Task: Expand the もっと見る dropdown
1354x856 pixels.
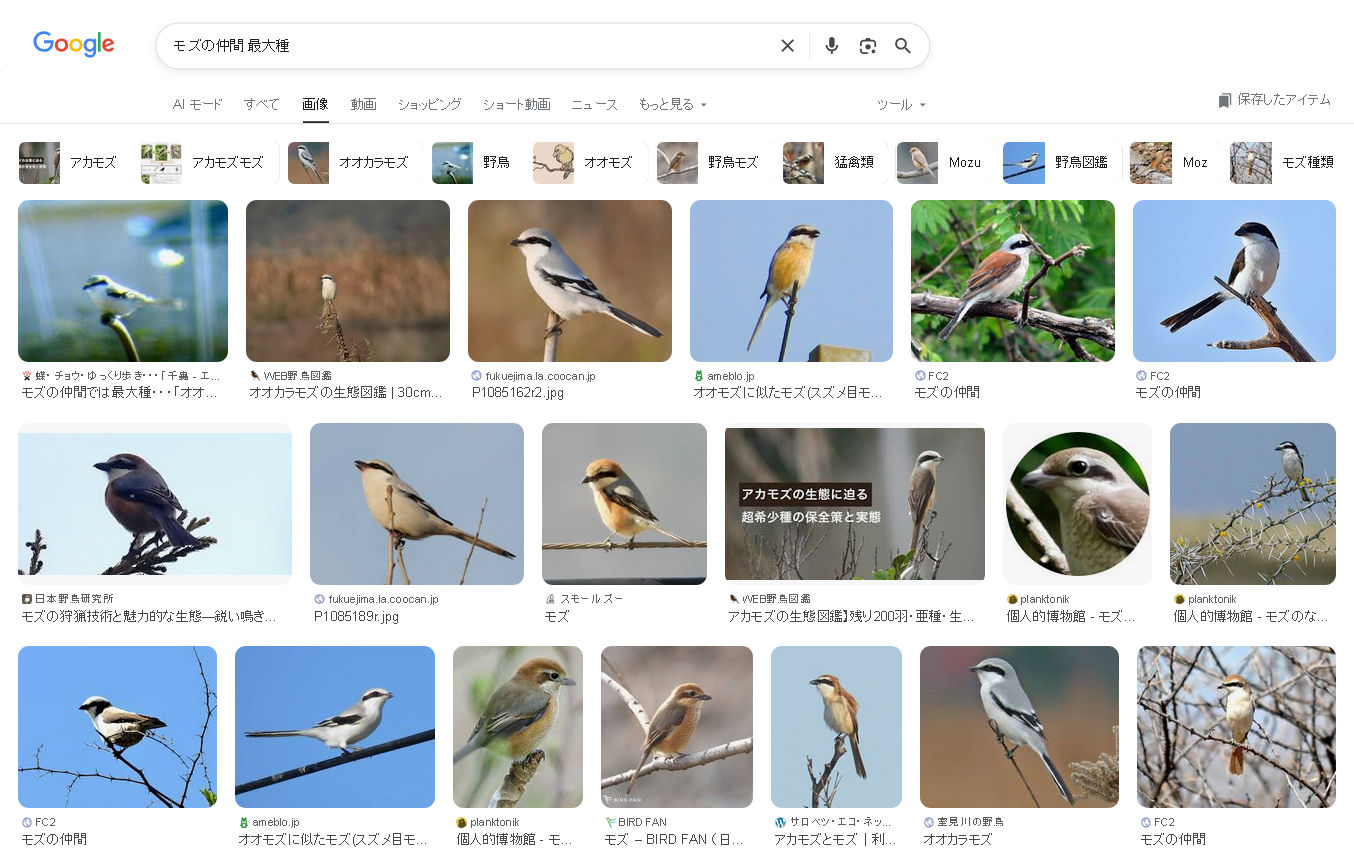Action: coord(672,104)
